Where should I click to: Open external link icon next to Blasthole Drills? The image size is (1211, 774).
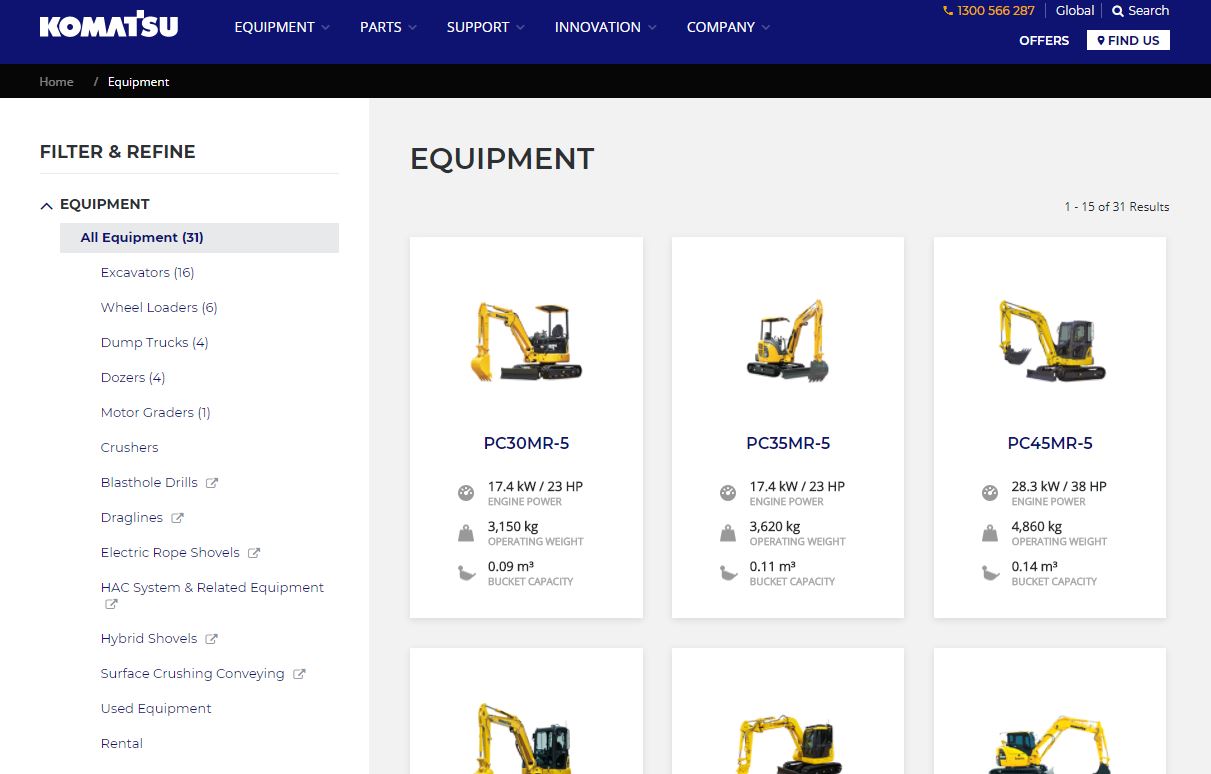coord(212,483)
